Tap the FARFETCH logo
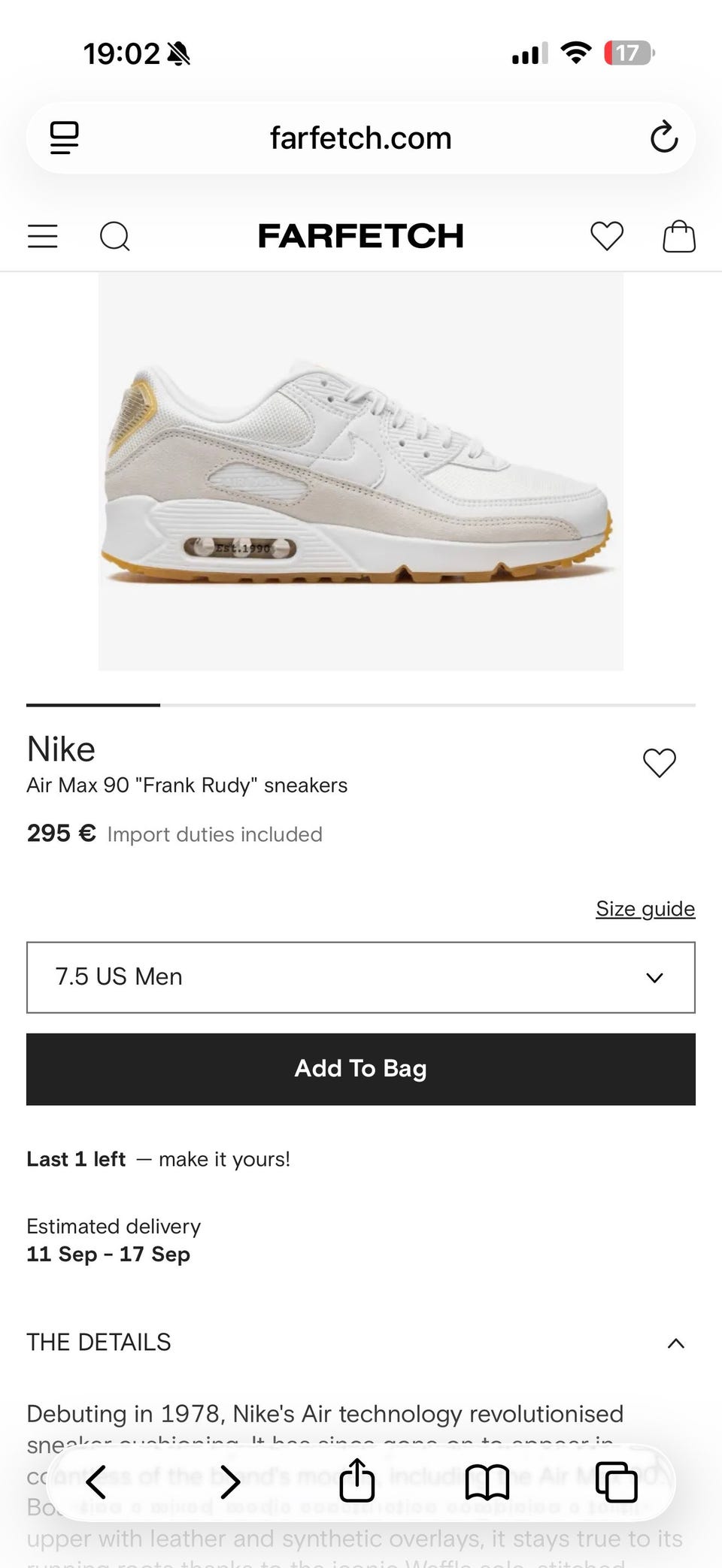 (x=361, y=236)
